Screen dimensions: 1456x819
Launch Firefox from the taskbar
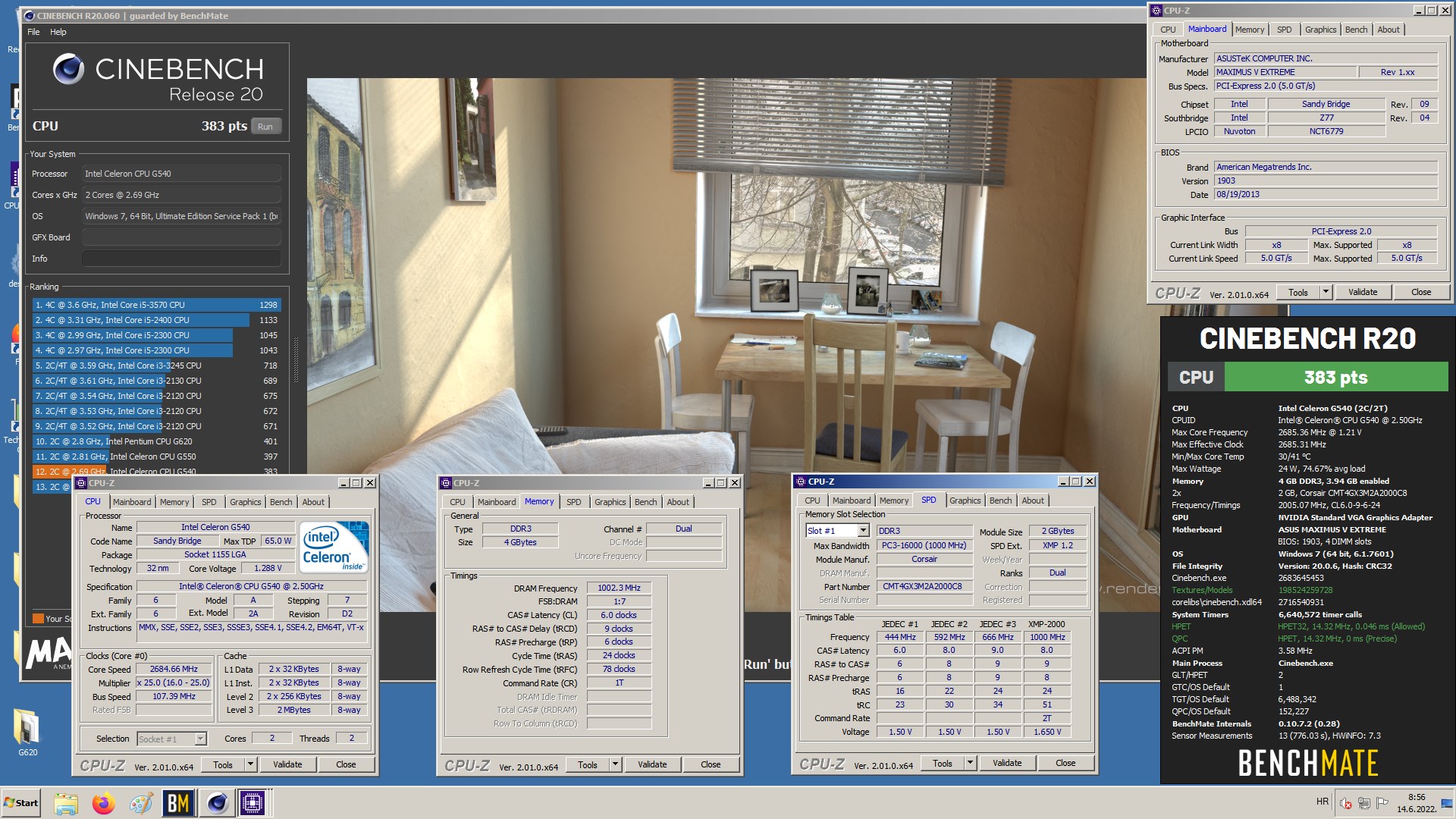click(x=104, y=803)
